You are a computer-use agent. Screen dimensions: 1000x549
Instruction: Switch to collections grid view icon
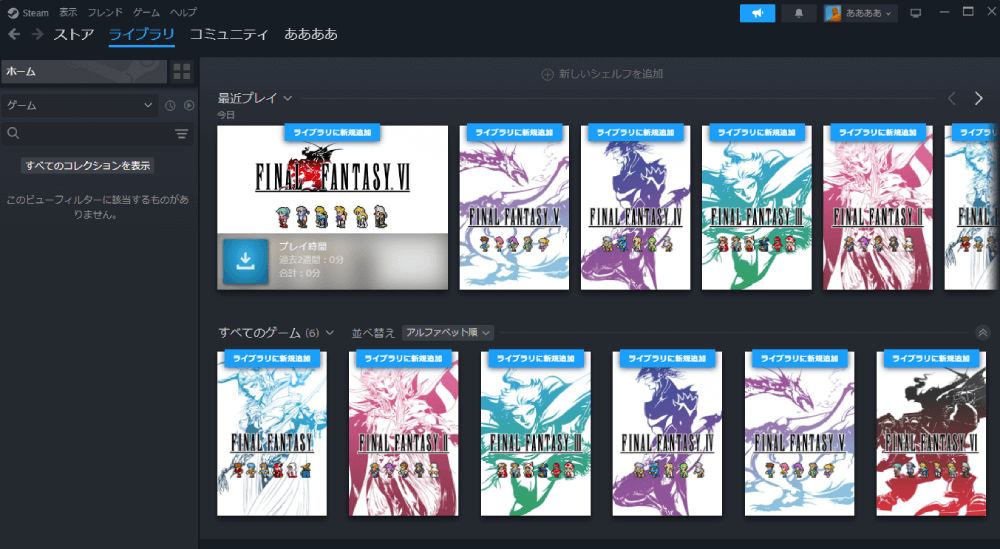click(182, 71)
